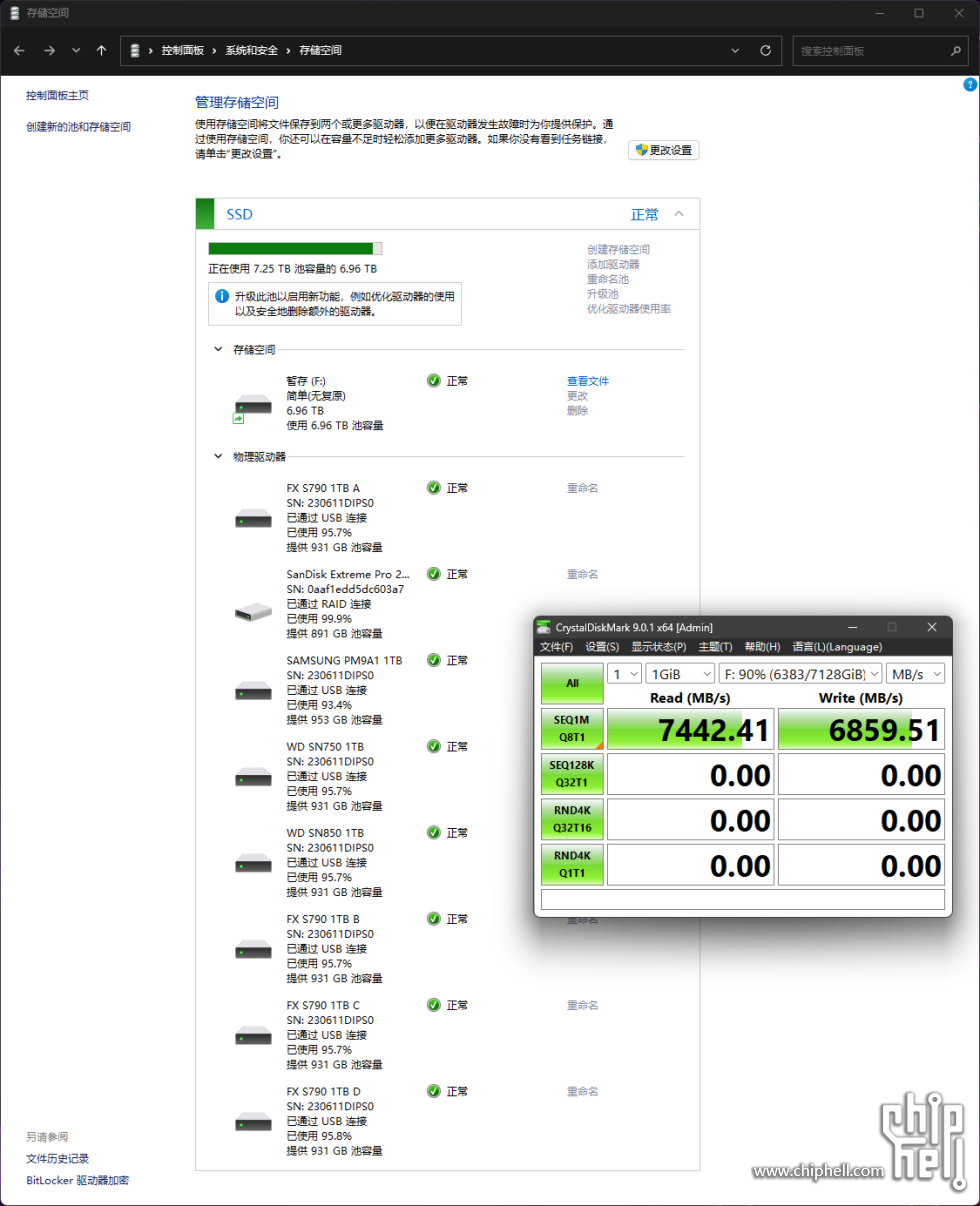Click the back navigation arrow
980x1206 pixels.
tap(21, 50)
